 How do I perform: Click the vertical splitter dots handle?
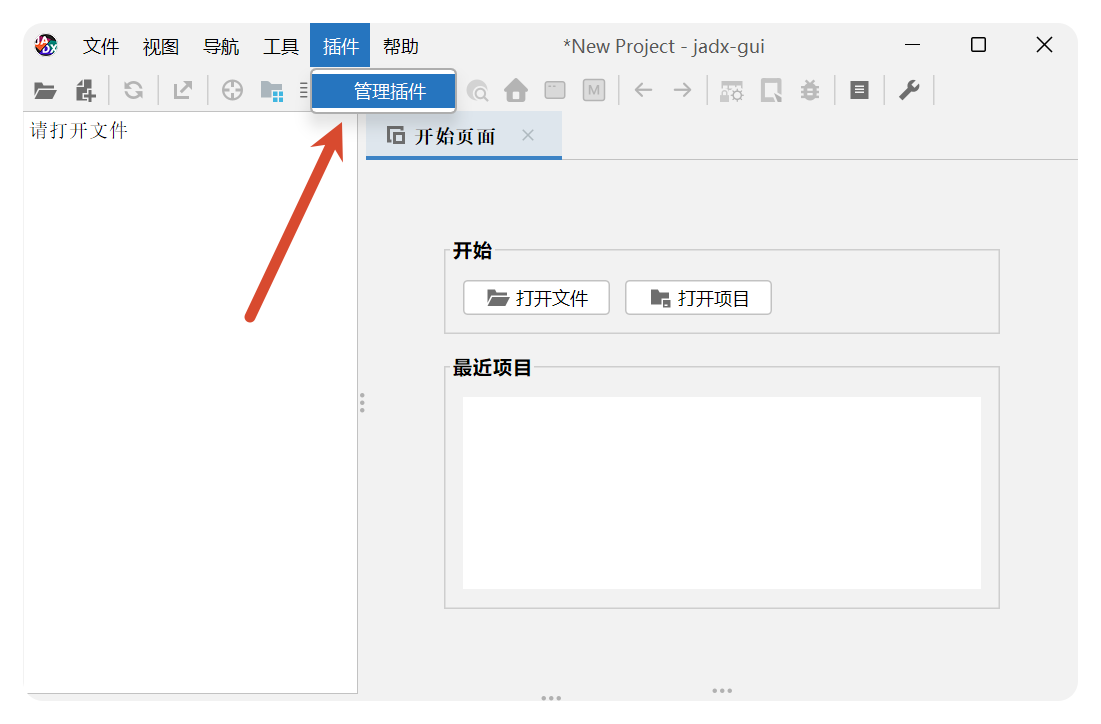pos(362,402)
